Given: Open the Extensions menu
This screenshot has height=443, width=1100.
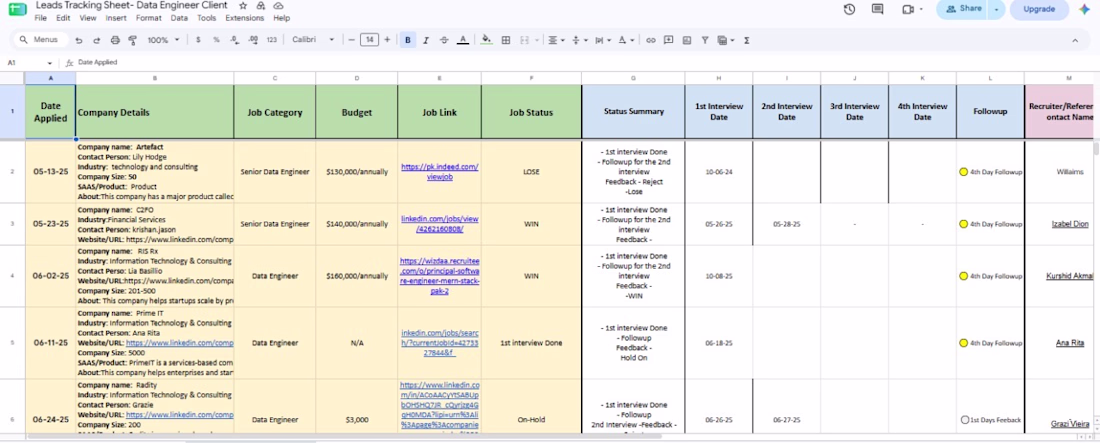Looking at the screenshot, I should click(245, 18).
